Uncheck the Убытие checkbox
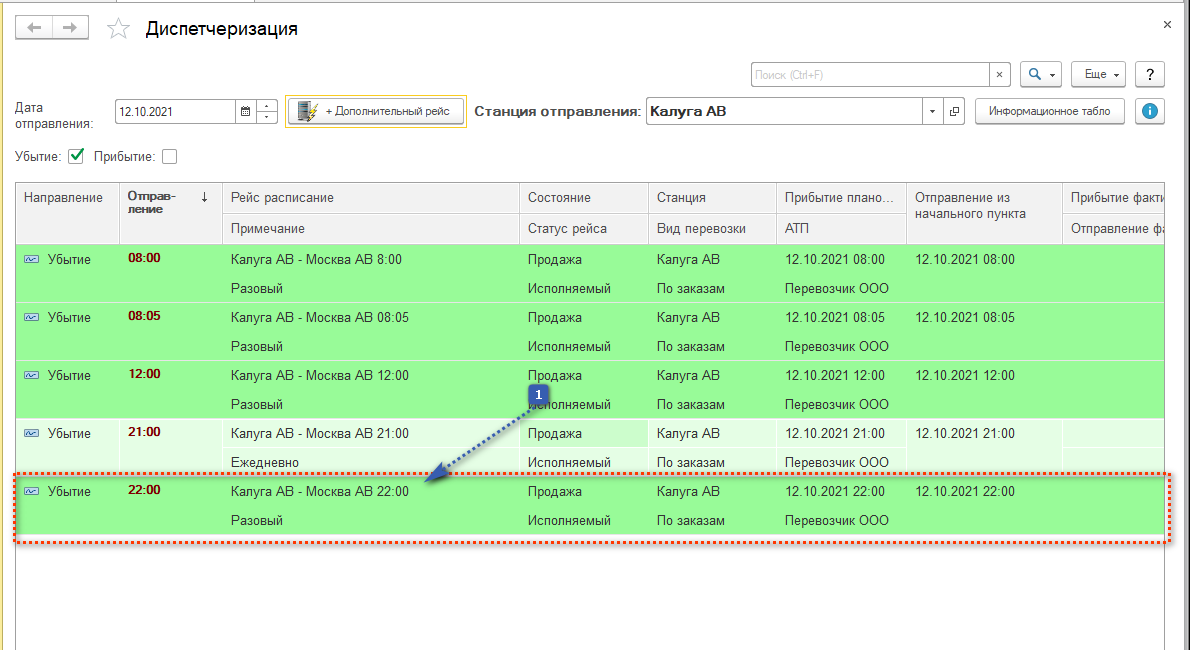 click(76, 156)
